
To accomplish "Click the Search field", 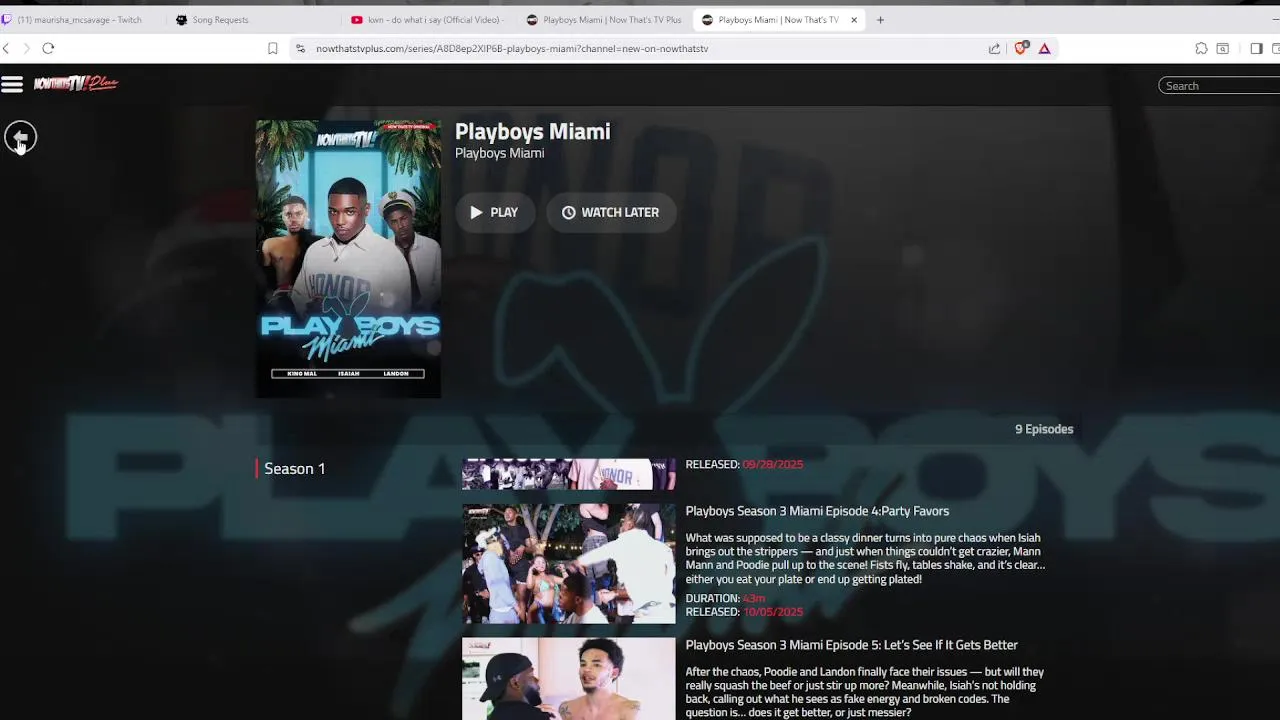I will point(1219,86).
